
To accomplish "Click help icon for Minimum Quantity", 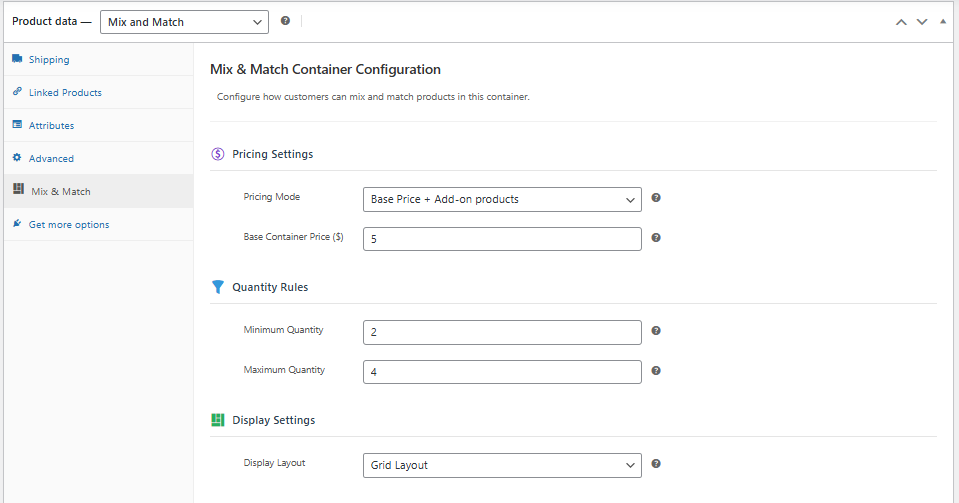I will [x=656, y=331].
